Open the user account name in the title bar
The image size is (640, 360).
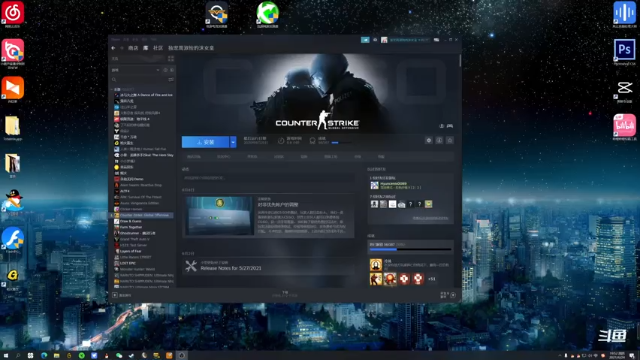tap(409, 40)
